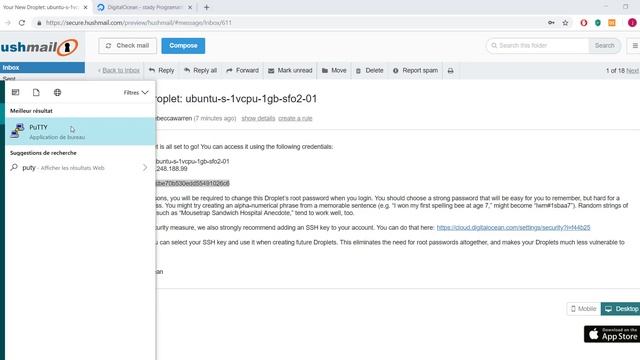This screenshot has height=360, width=640.
Task: Open web results arrow for puty
Action: (x=145, y=167)
